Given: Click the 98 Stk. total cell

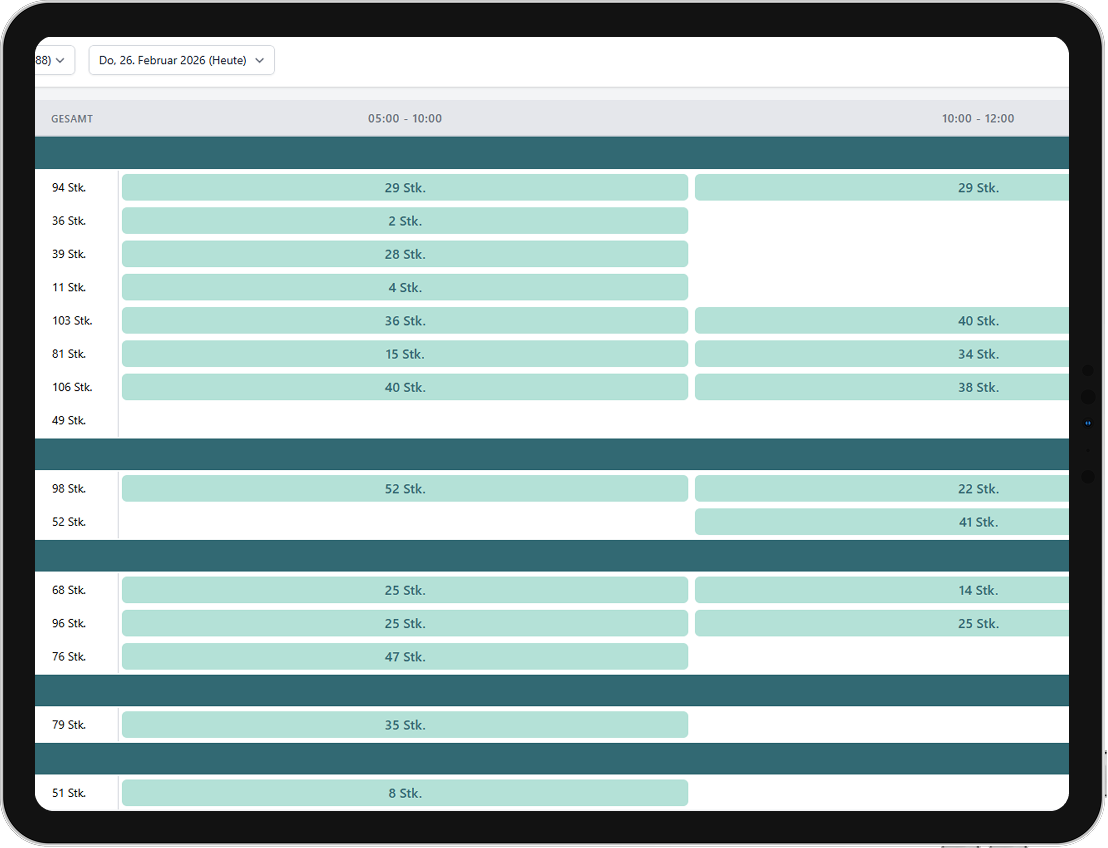Looking at the screenshot, I should coord(69,488).
